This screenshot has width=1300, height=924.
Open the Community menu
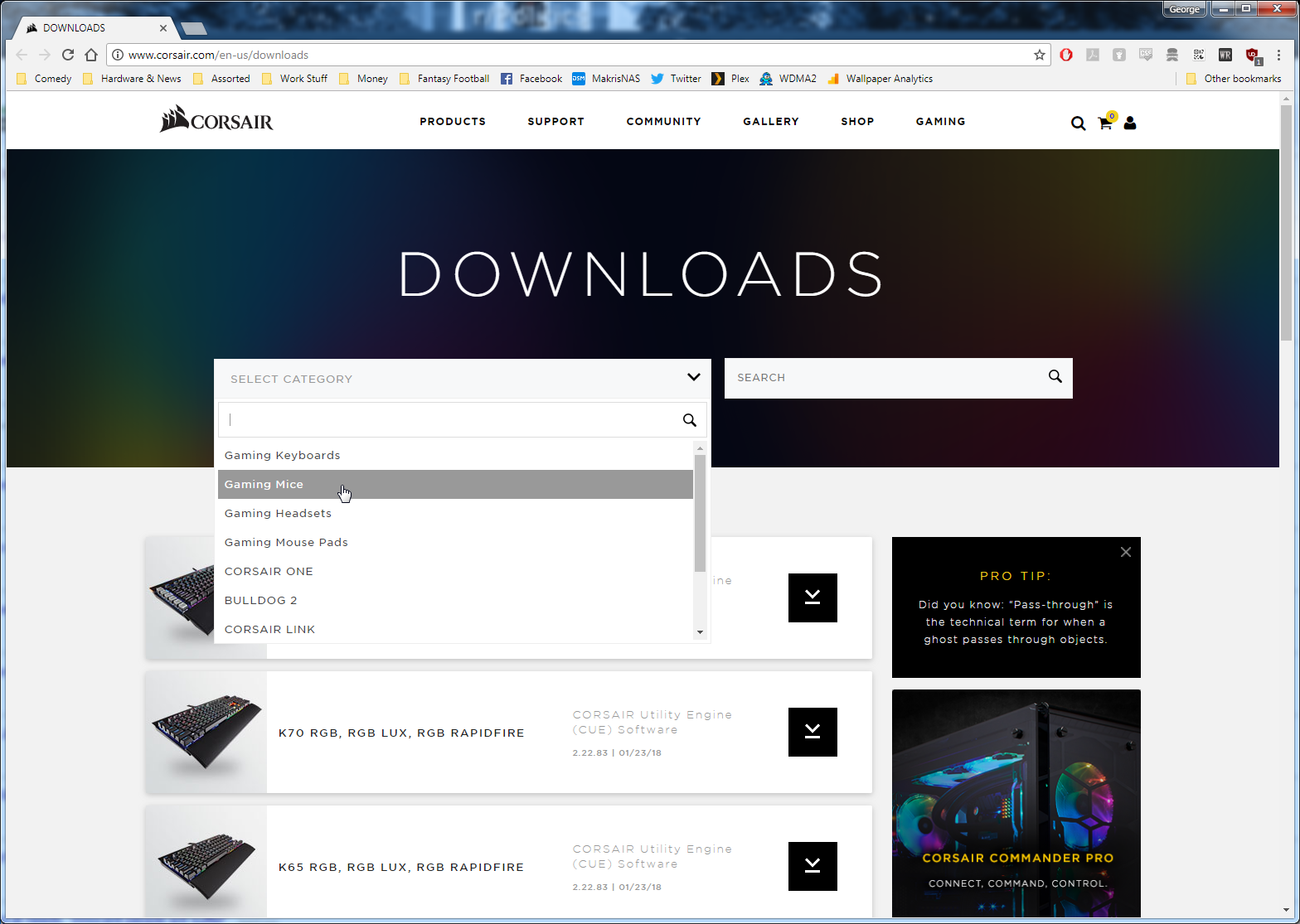(664, 121)
